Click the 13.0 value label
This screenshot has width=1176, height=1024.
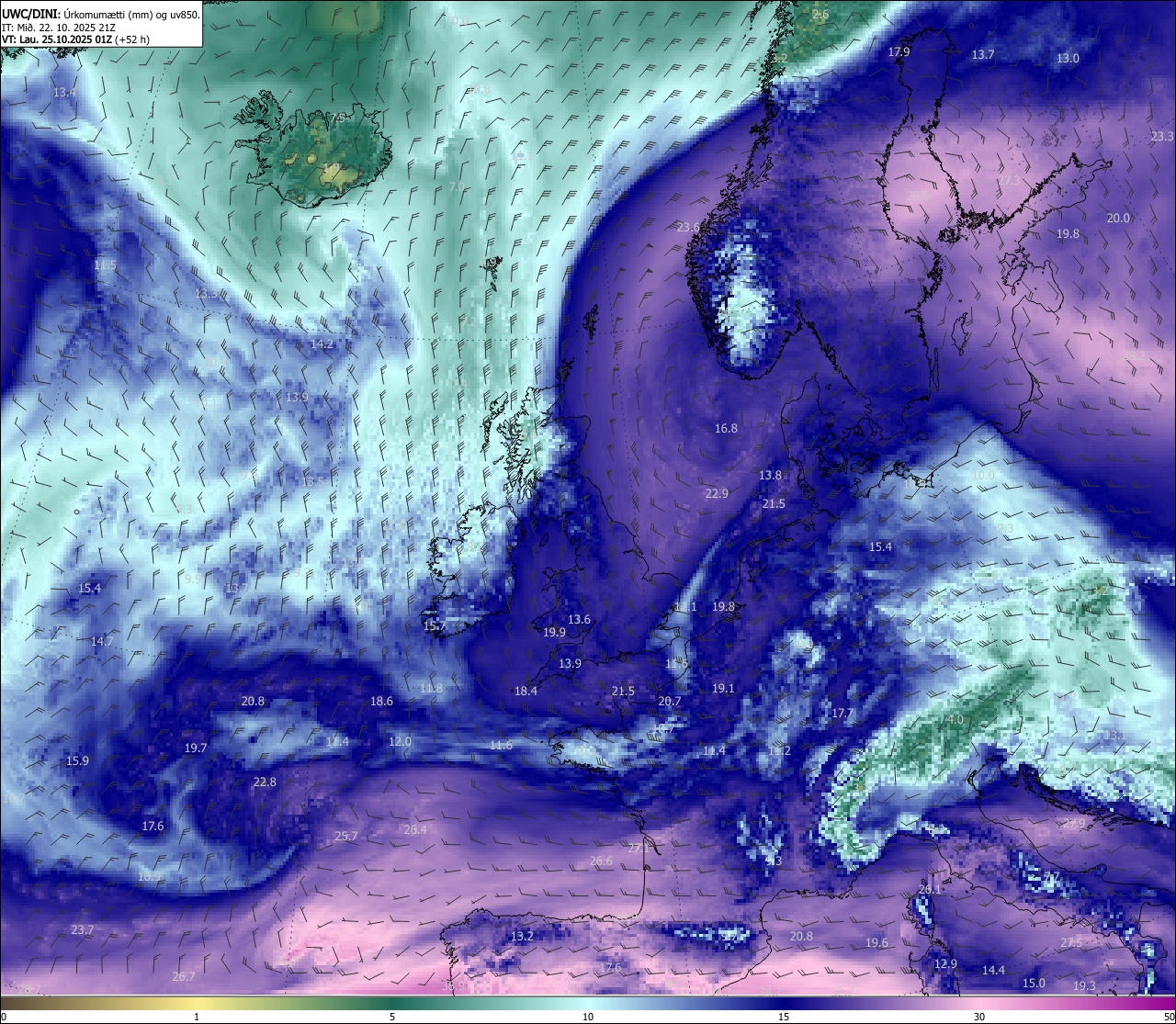click(1068, 58)
